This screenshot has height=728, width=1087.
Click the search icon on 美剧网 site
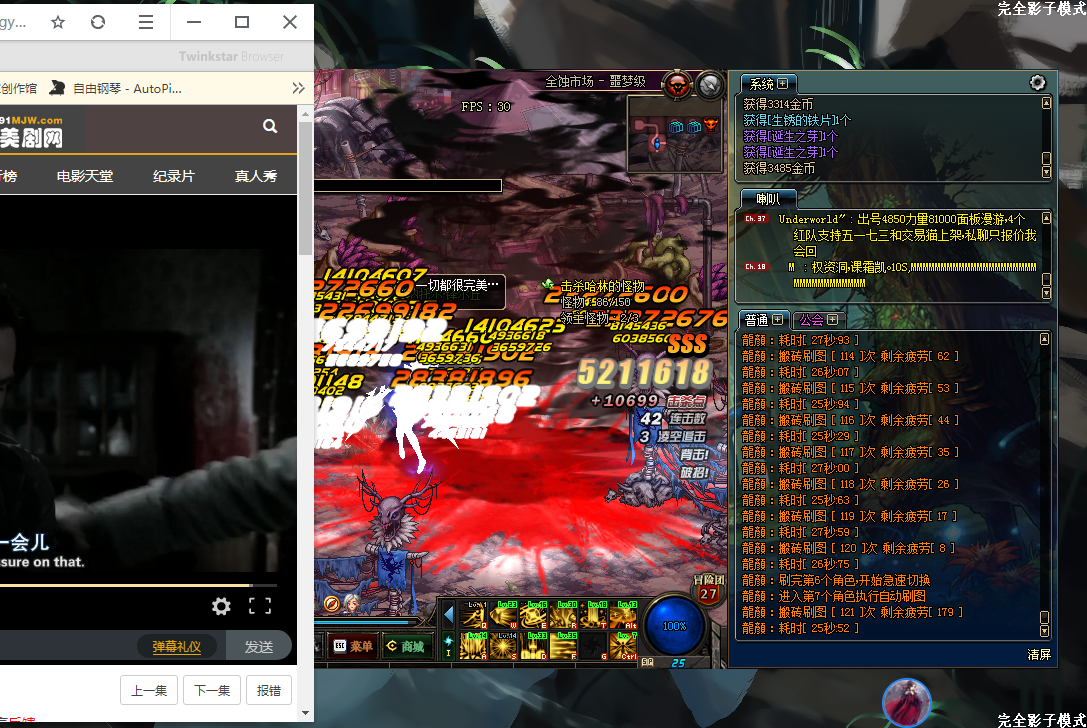tap(270, 125)
